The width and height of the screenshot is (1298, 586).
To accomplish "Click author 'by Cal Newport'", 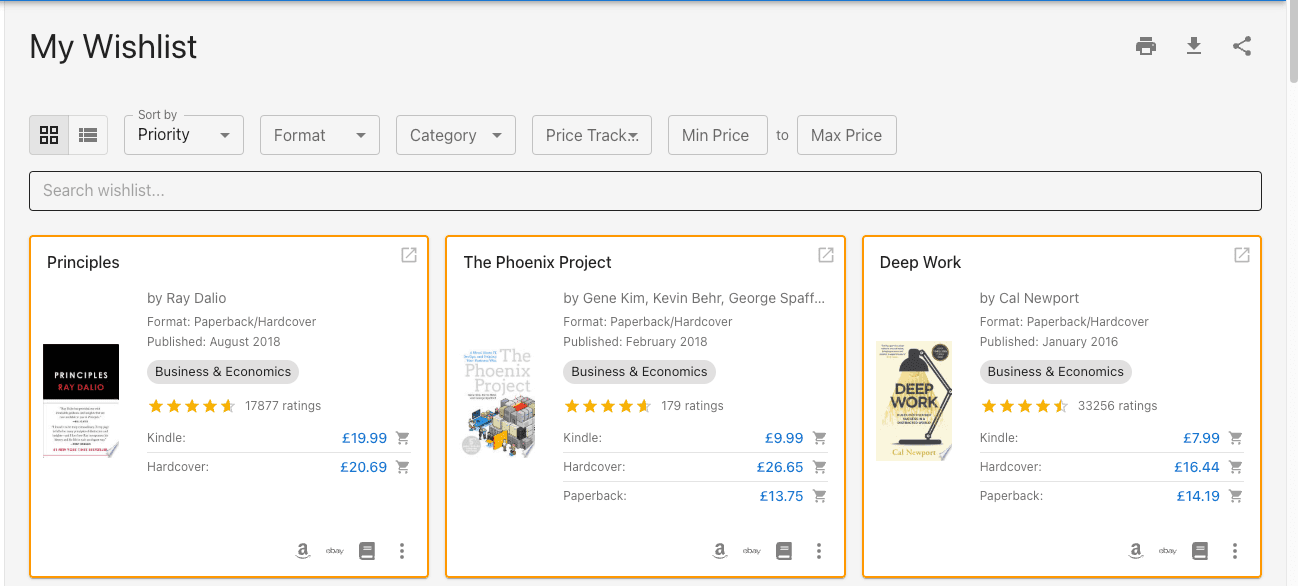I will (x=1029, y=298).
